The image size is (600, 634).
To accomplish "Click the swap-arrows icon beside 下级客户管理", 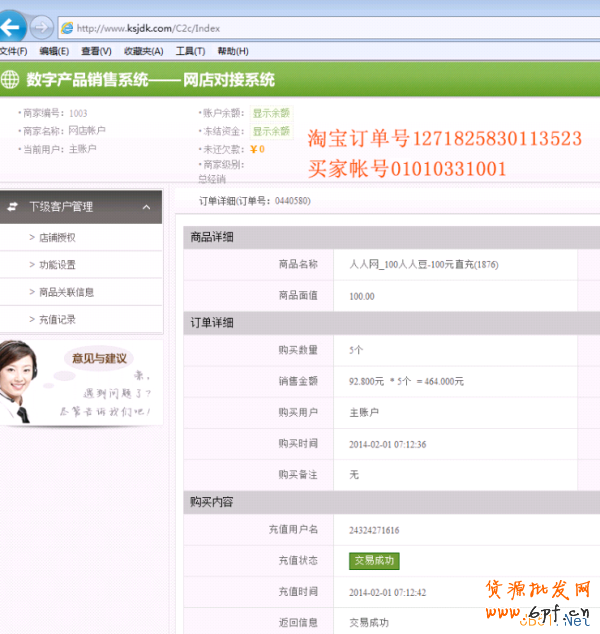I will pyautogui.click(x=13, y=207).
